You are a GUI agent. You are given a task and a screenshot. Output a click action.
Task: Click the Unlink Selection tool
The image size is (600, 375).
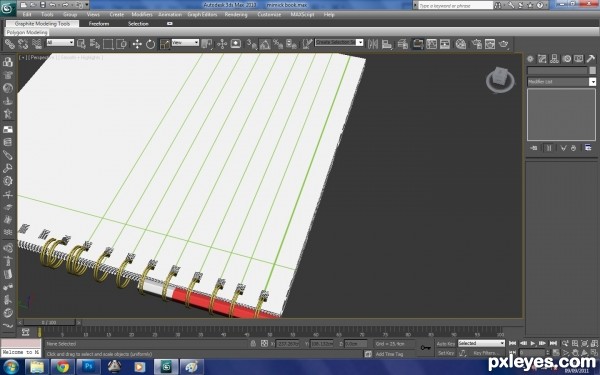23,44
